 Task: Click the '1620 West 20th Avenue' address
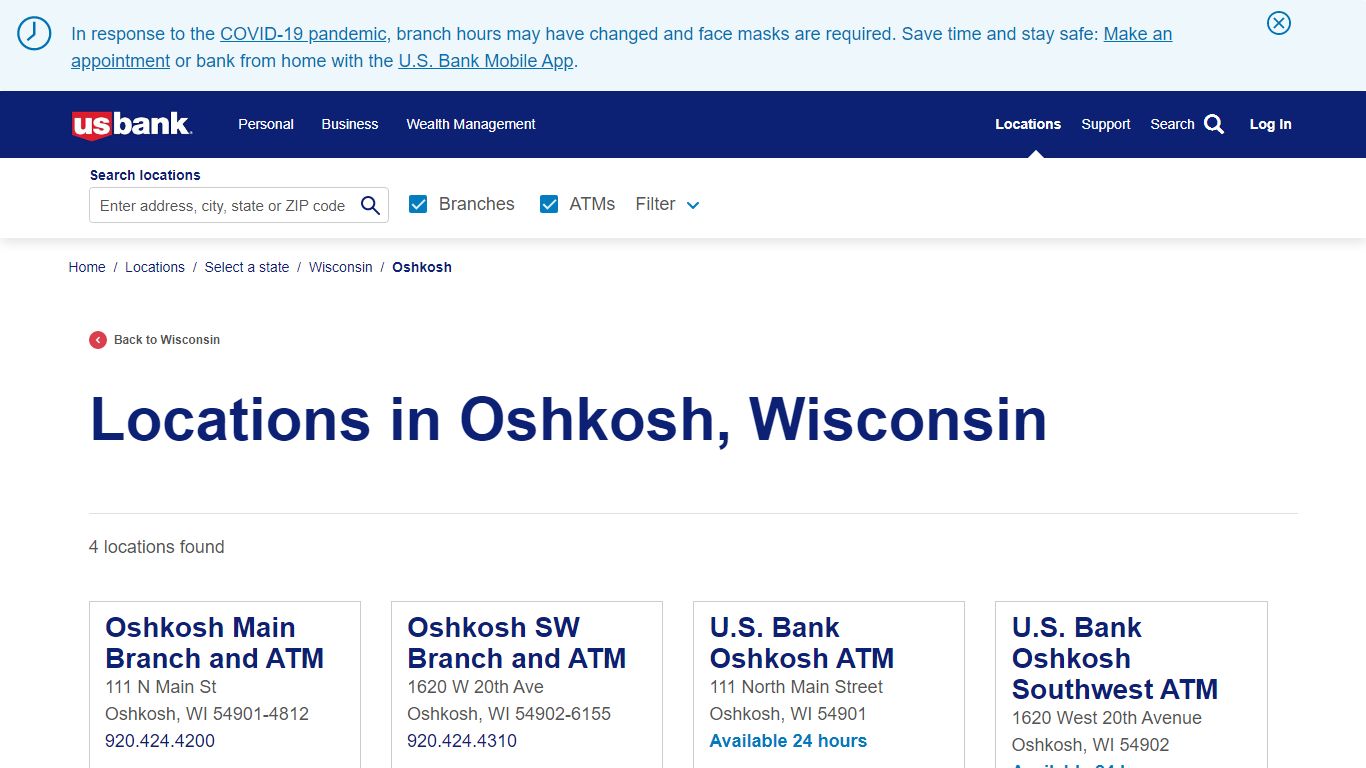pyautogui.click(x=1107, y=718)
